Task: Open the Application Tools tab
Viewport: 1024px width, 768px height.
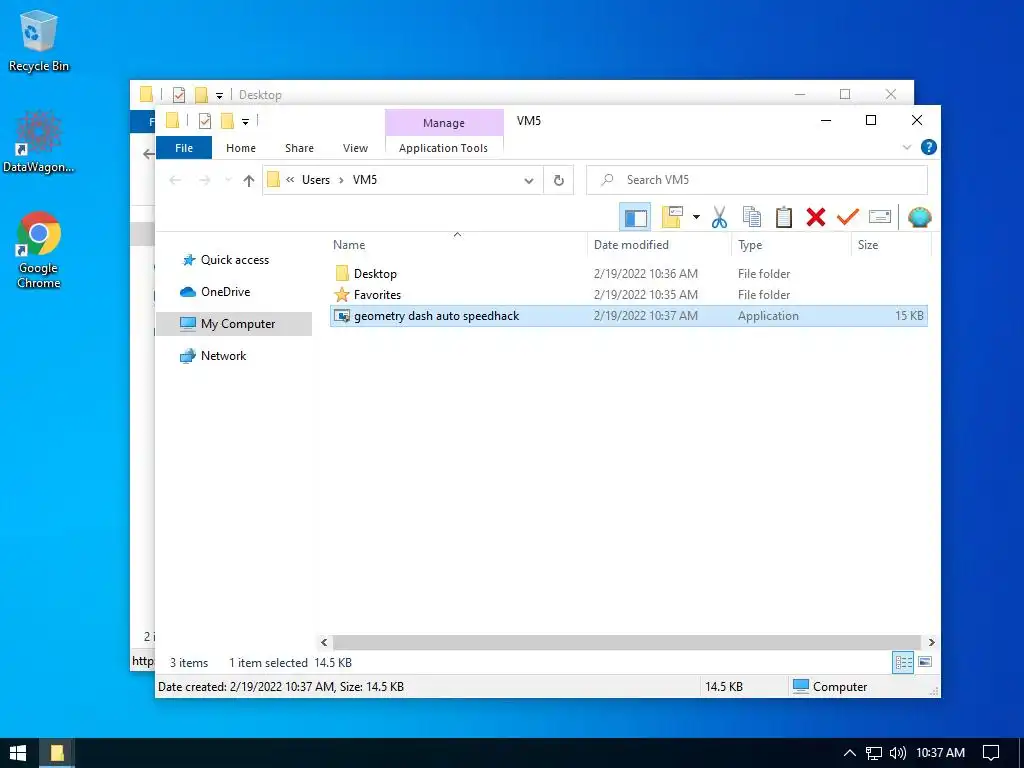Action: click(443, 148)
